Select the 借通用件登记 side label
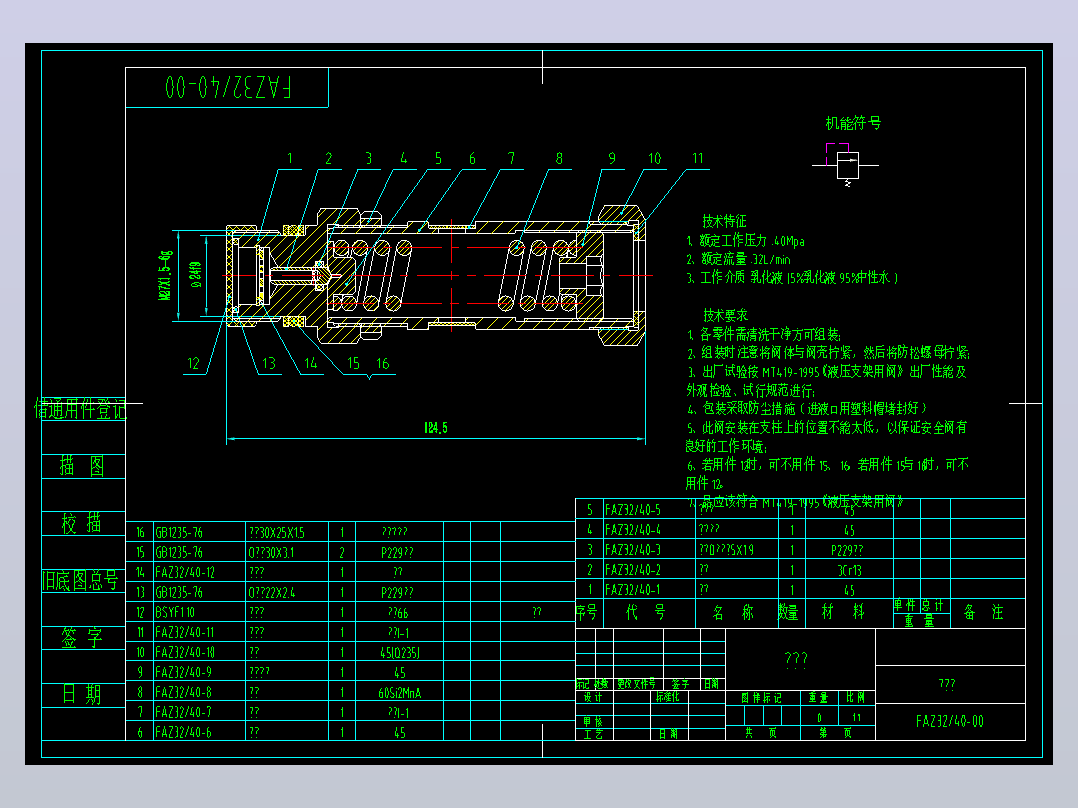Image resolution: width=1078 pixels, height=808 pixels. tap(80, 410)
